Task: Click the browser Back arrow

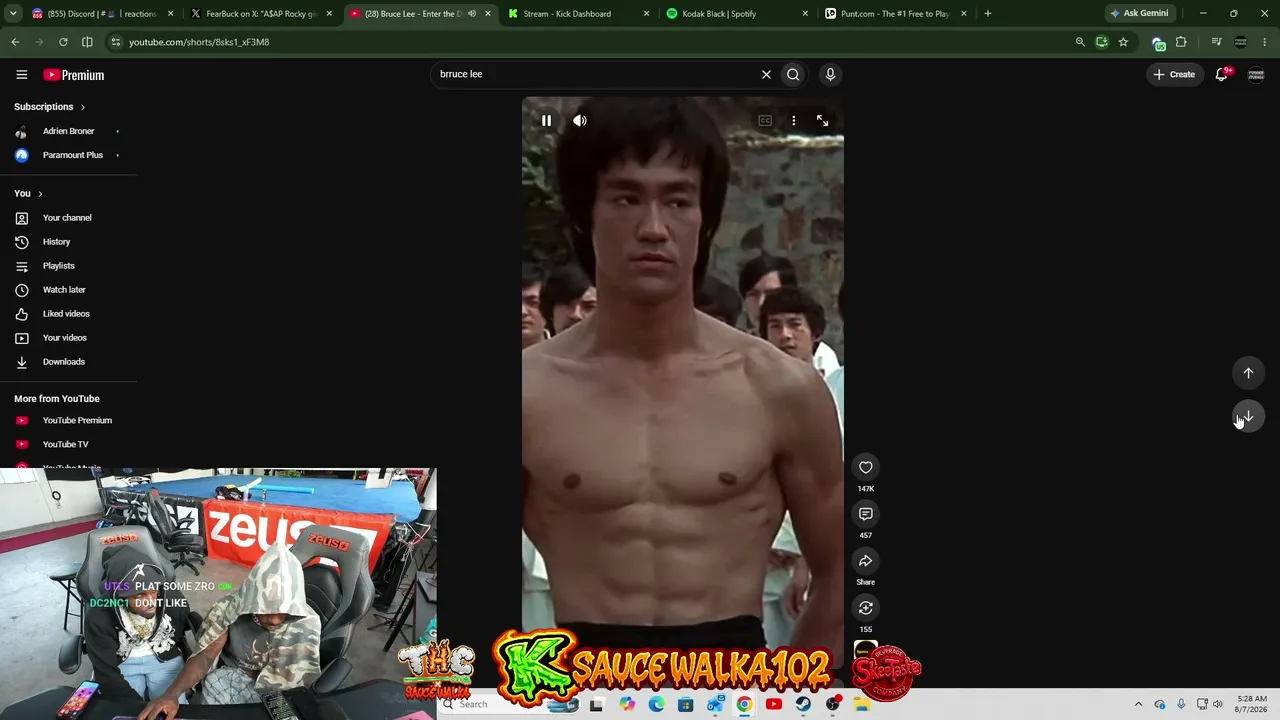Action: [15, 42]
